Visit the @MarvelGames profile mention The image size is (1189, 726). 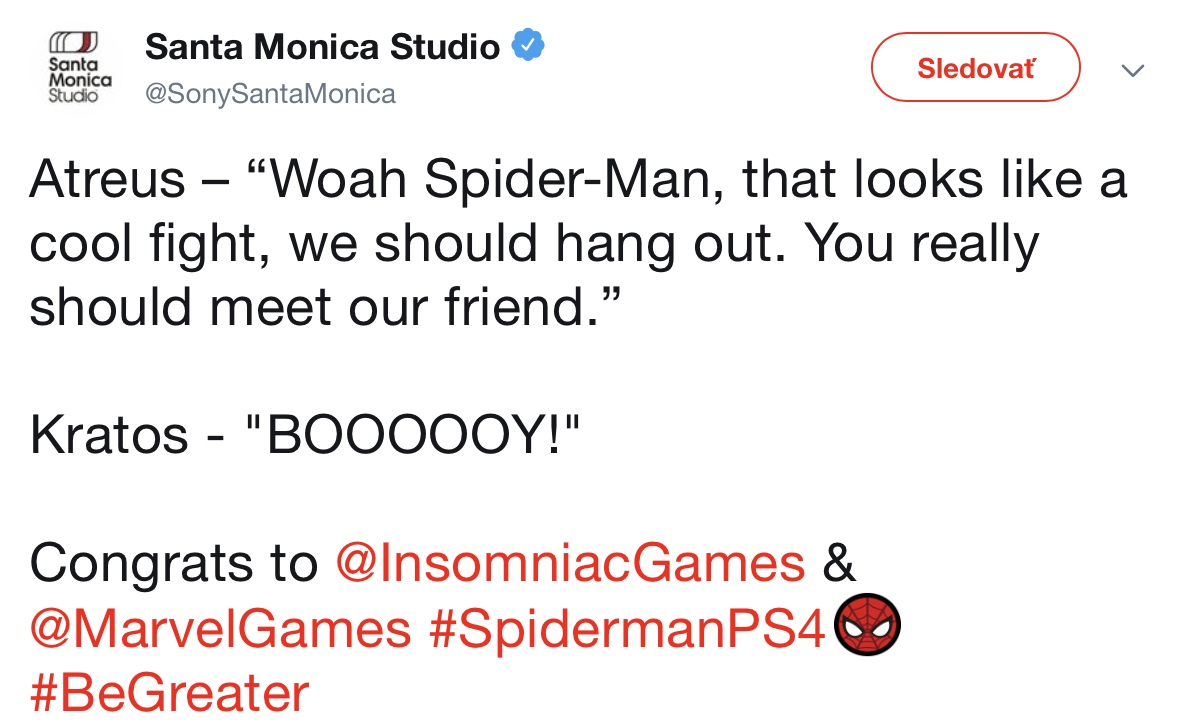pos(220,628)
